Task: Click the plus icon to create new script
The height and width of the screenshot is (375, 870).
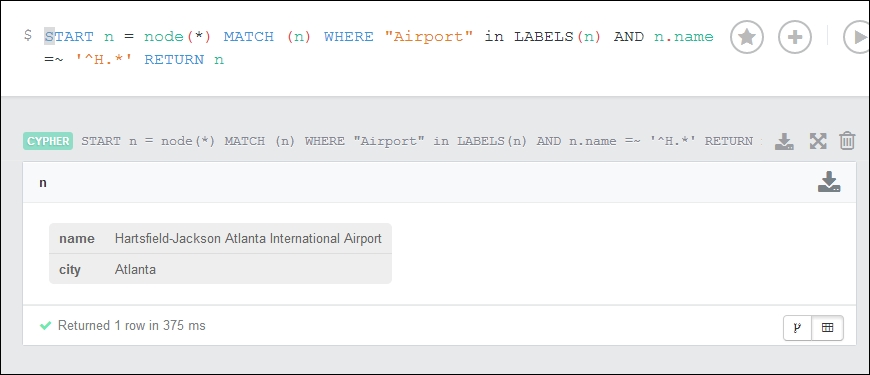Action: coord(795,37)
